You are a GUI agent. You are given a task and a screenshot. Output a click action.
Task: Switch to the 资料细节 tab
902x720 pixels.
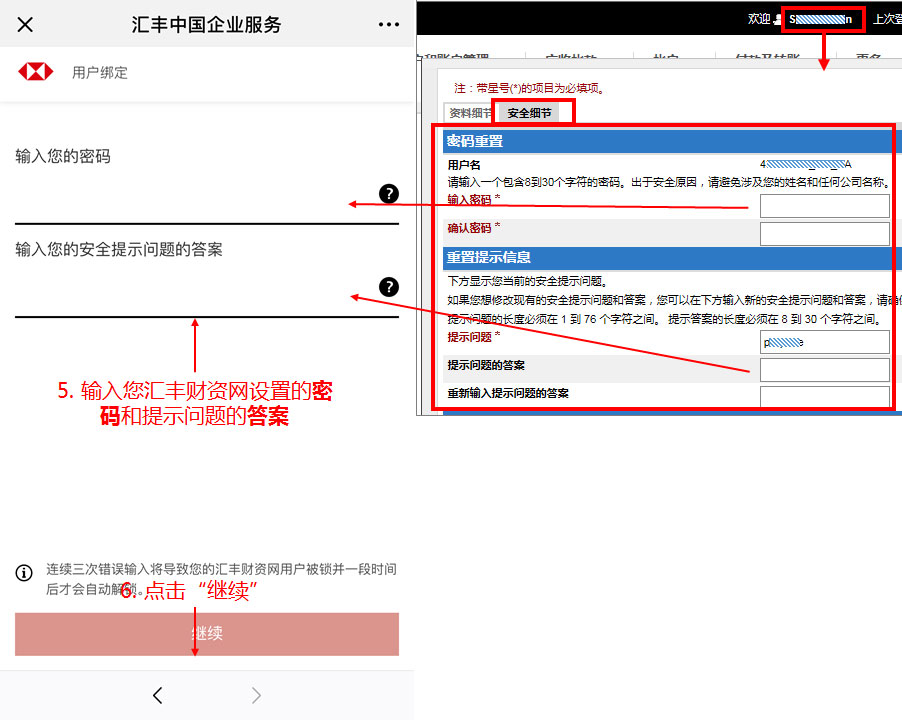point(470,113)
